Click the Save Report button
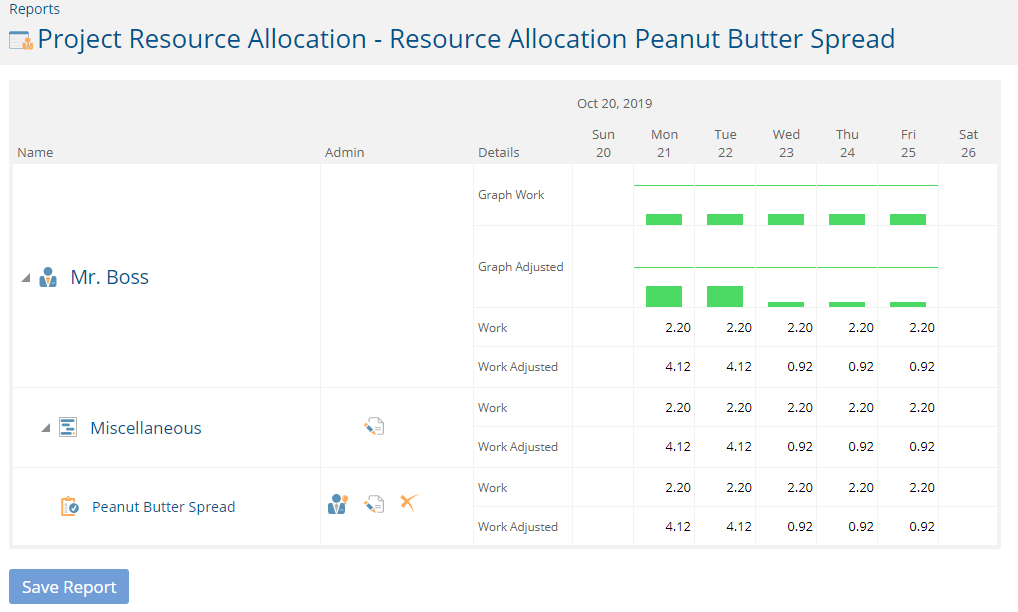The image size is (1018, 612). pyautogui.click(x=69, y=587)
